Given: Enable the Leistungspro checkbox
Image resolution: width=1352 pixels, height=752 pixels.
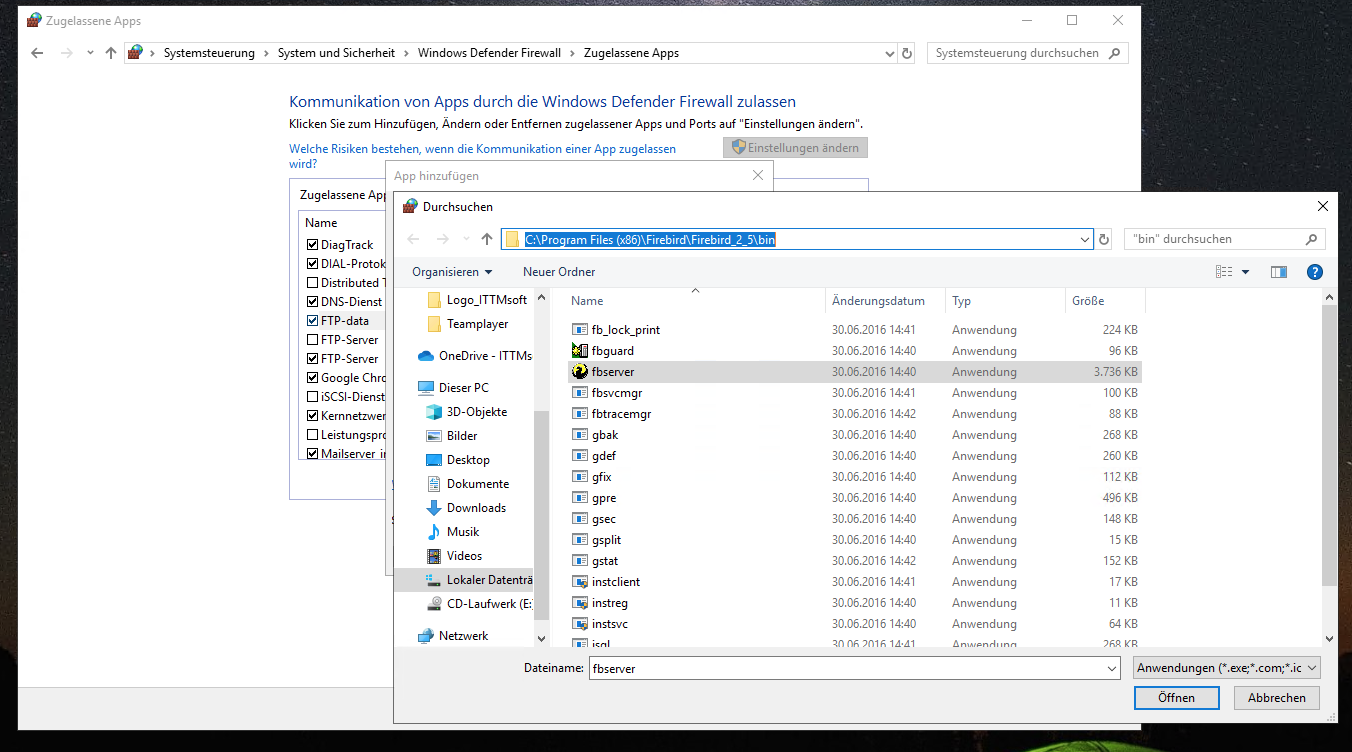Looking at the screenshot, I should [313, 435].
